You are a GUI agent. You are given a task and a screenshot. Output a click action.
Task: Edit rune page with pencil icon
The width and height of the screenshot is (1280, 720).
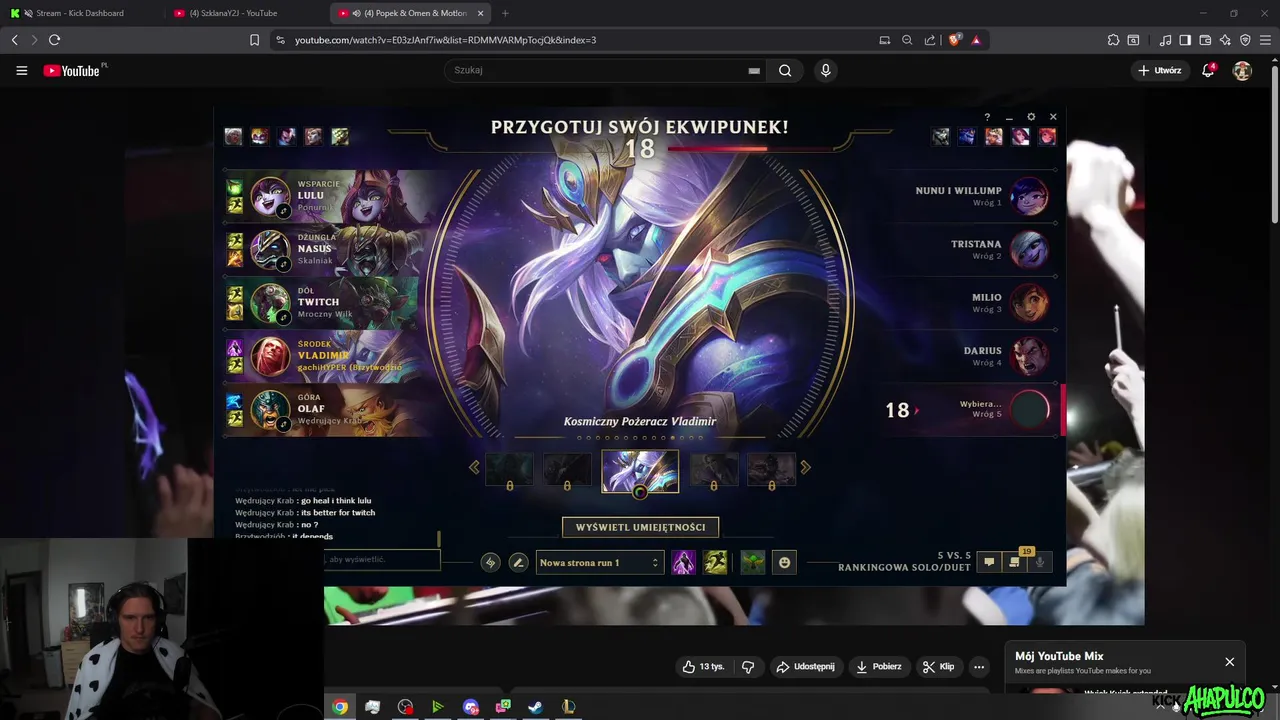pyautogui.click(x=518, y=563)
